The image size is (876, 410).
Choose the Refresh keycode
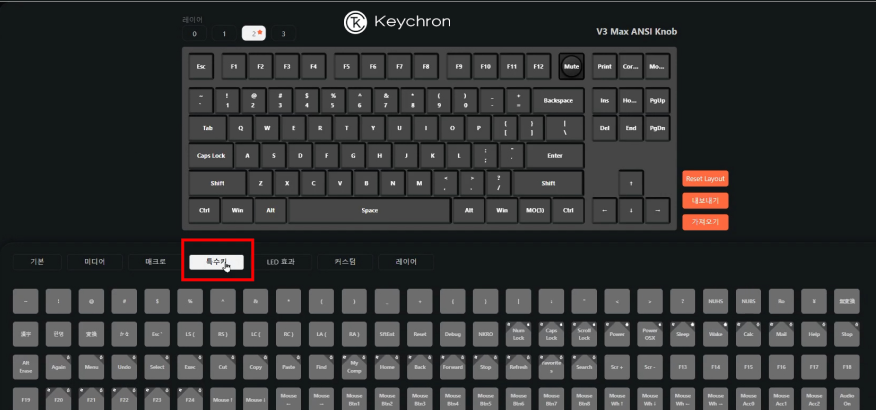pos(518,367)
